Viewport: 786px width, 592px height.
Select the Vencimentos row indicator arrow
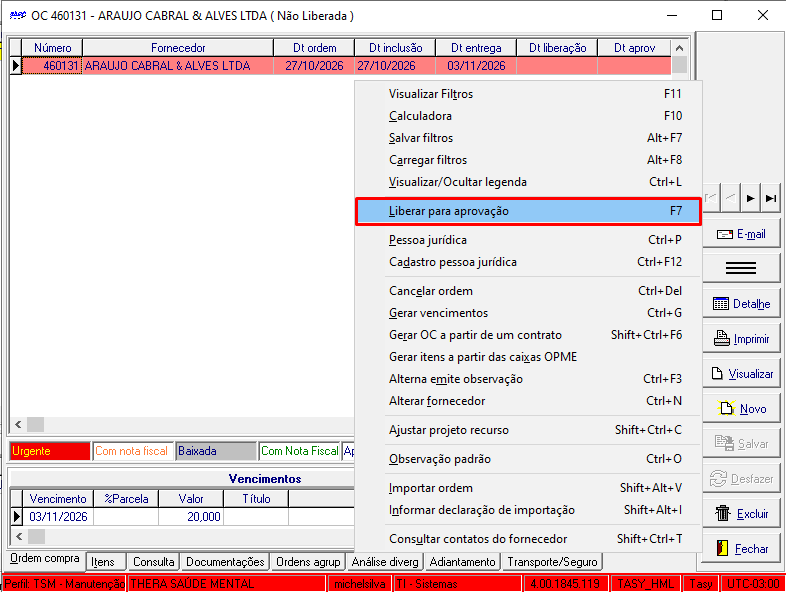[17, 516]
